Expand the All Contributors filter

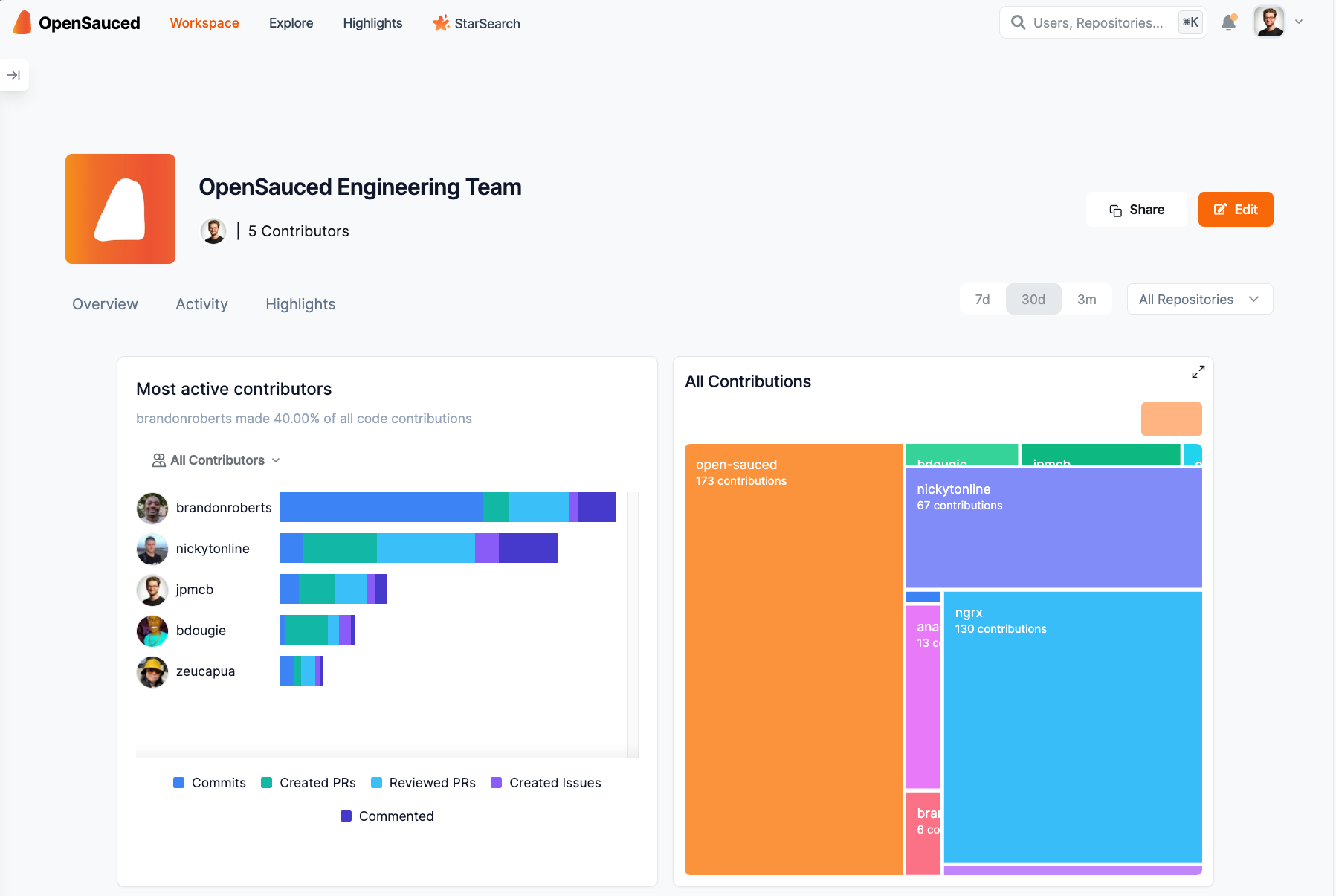click(x=216, y=460)
